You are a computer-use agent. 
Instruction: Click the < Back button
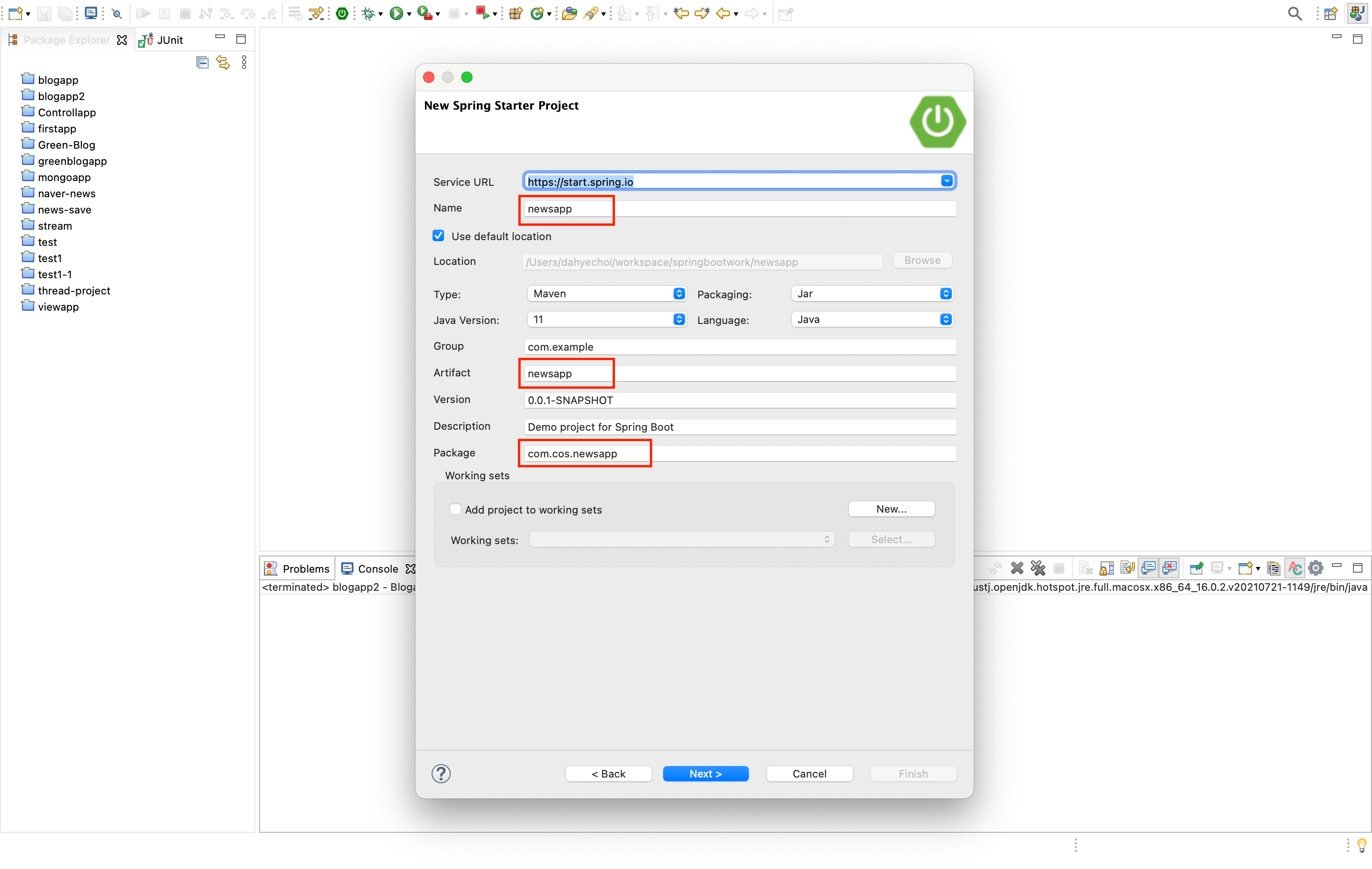pos(608,773)
